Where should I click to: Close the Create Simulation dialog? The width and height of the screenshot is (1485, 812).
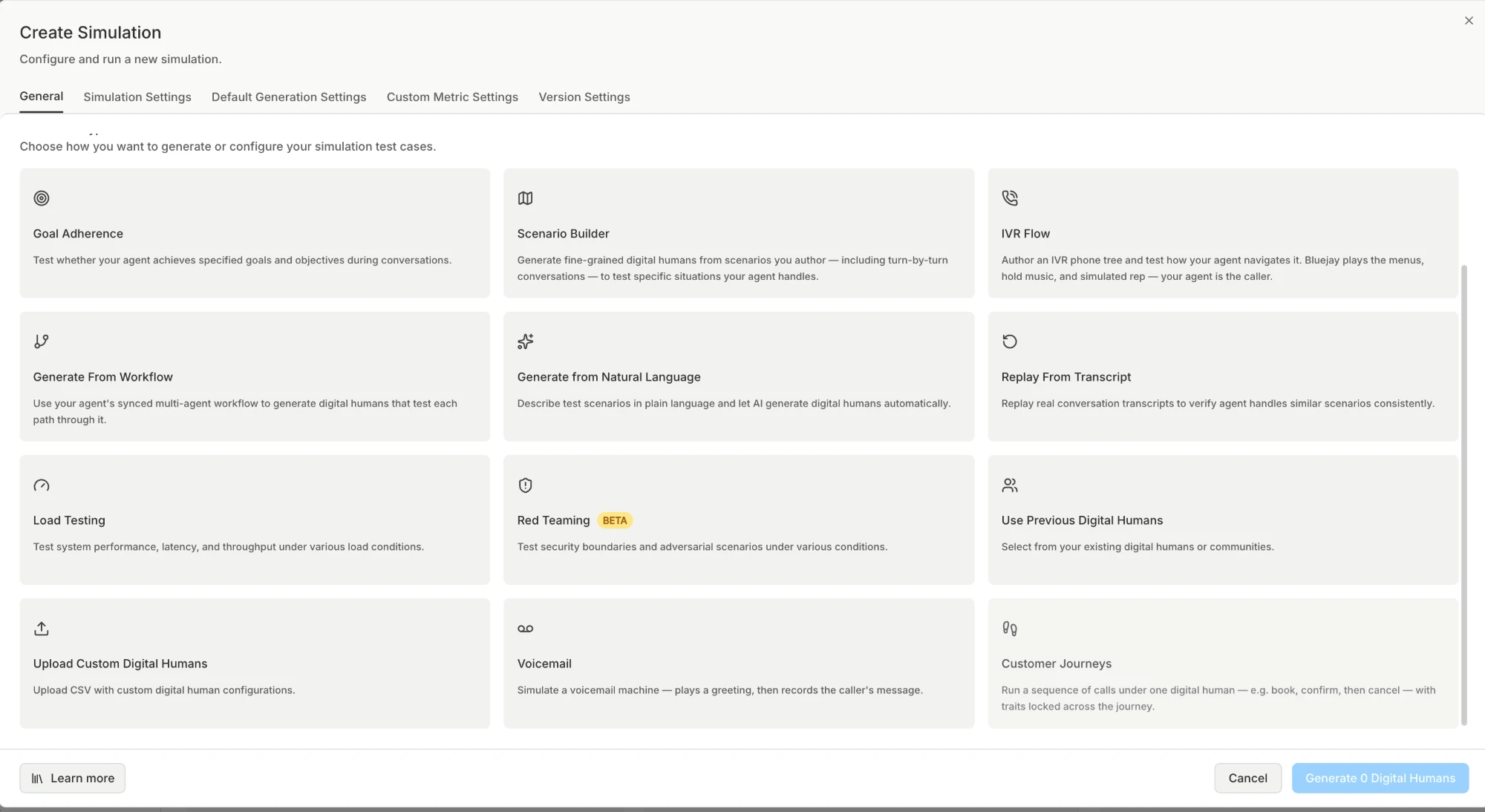pos(1469,21)
